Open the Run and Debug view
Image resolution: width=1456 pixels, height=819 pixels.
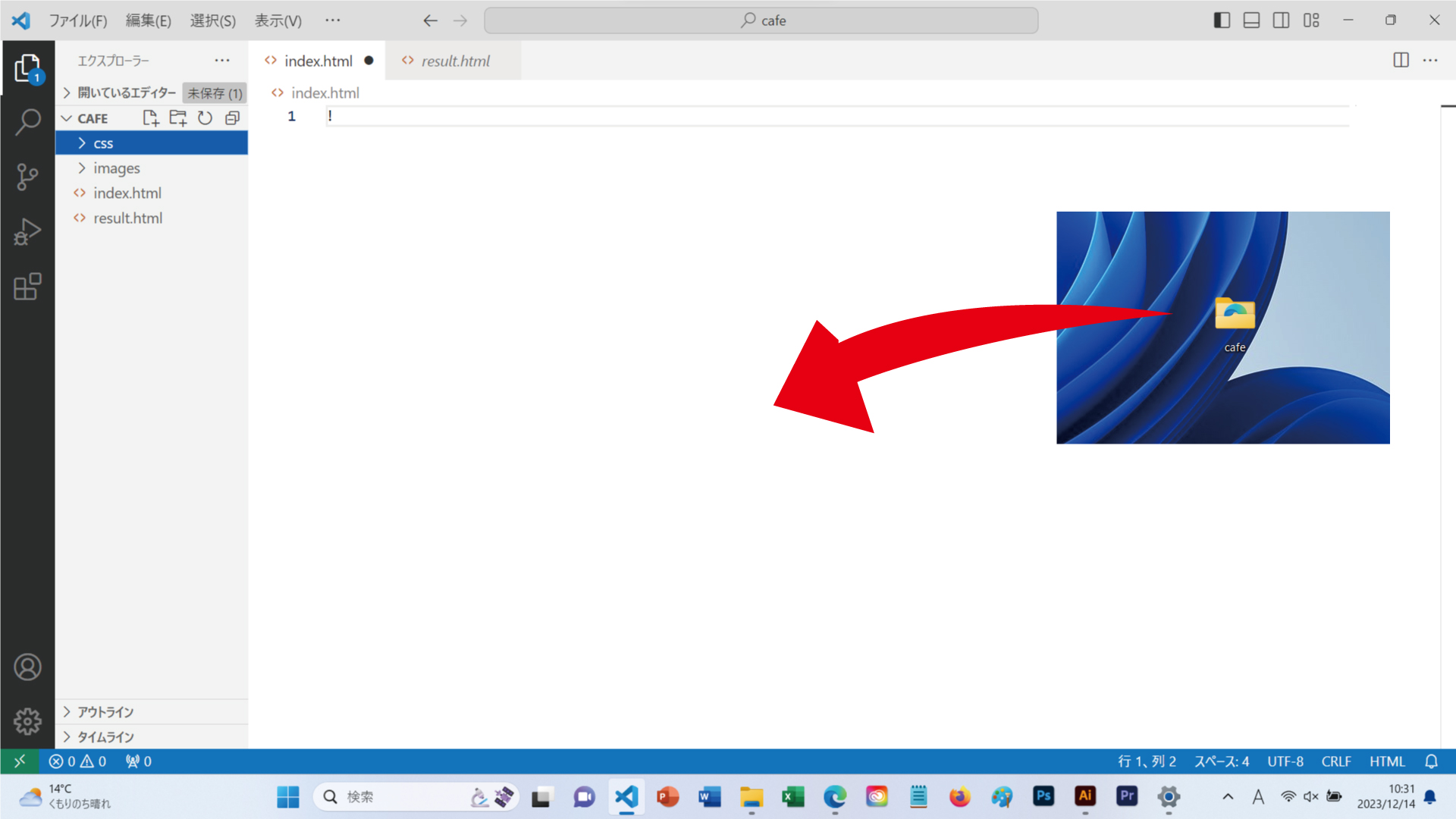click(28, 232)
